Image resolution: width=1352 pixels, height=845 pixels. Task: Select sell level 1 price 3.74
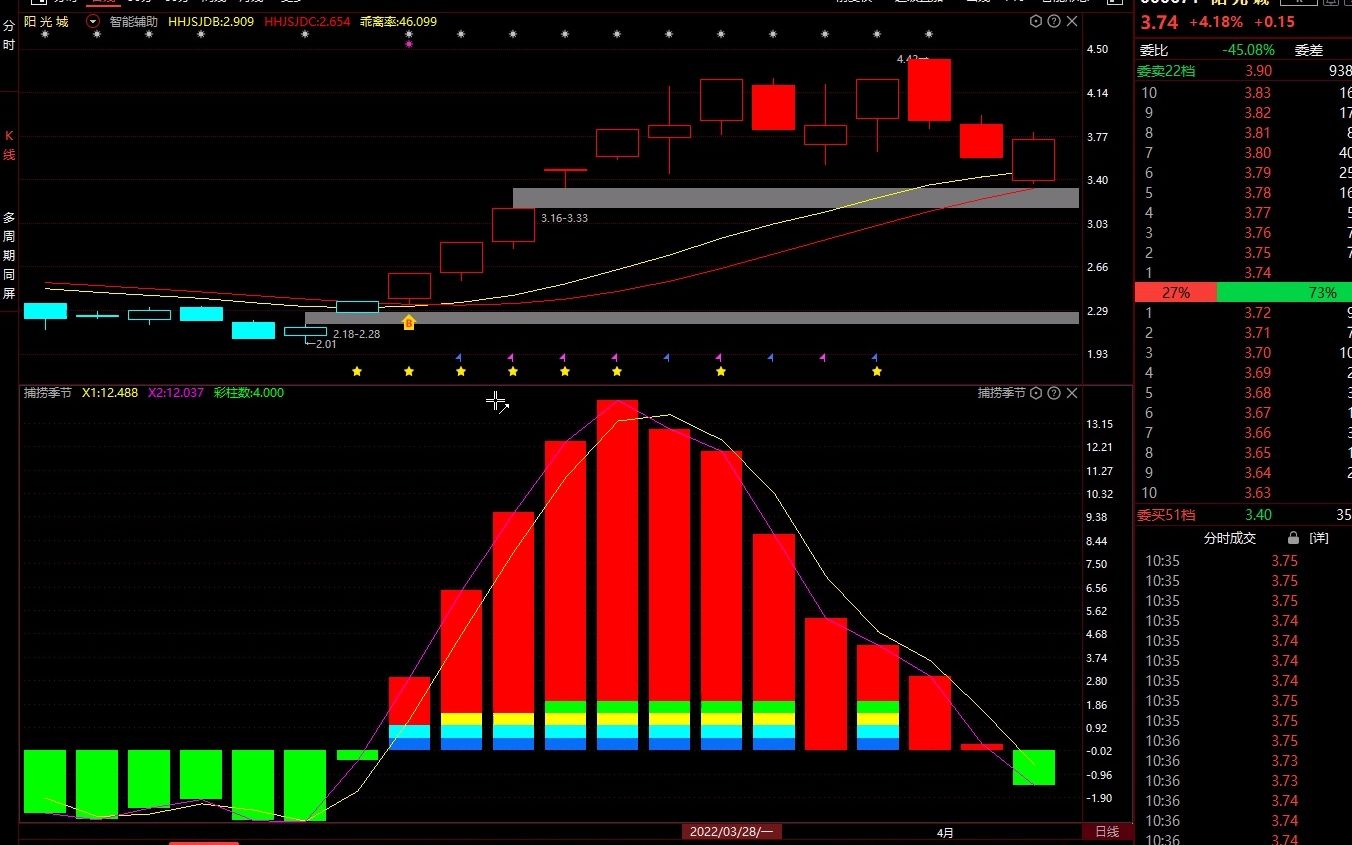pyautogui.click(x=1257, y=272)
